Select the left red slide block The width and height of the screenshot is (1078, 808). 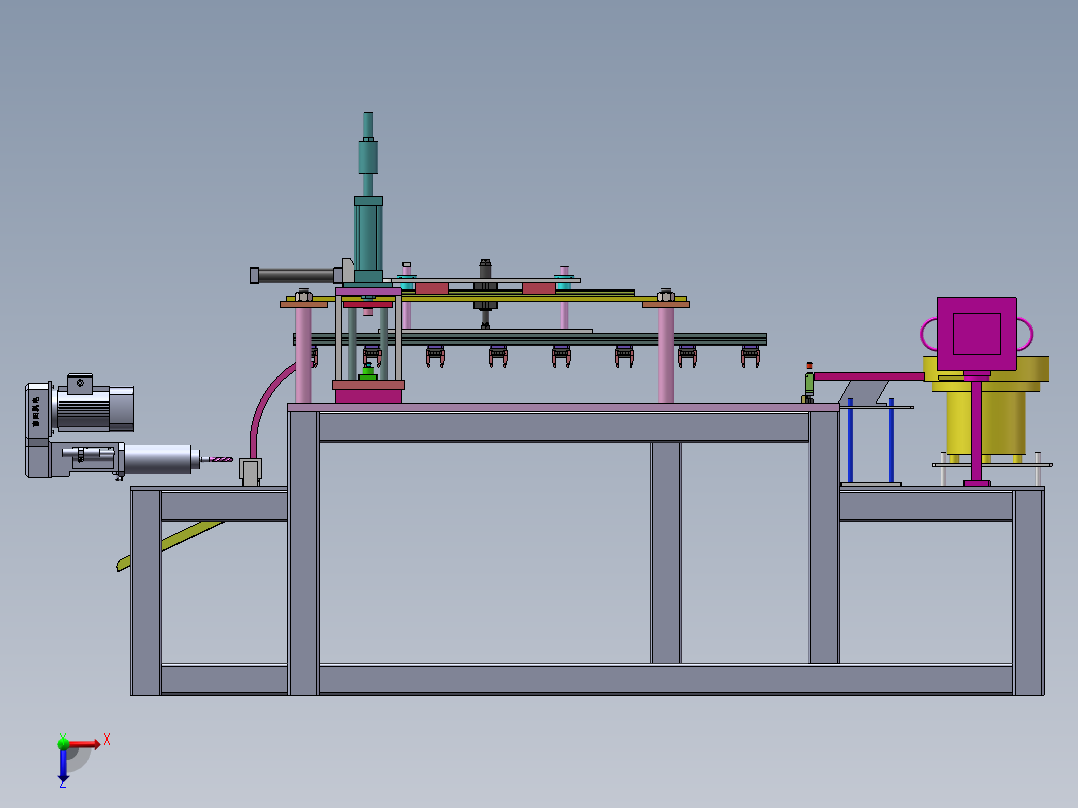[432, 289]
